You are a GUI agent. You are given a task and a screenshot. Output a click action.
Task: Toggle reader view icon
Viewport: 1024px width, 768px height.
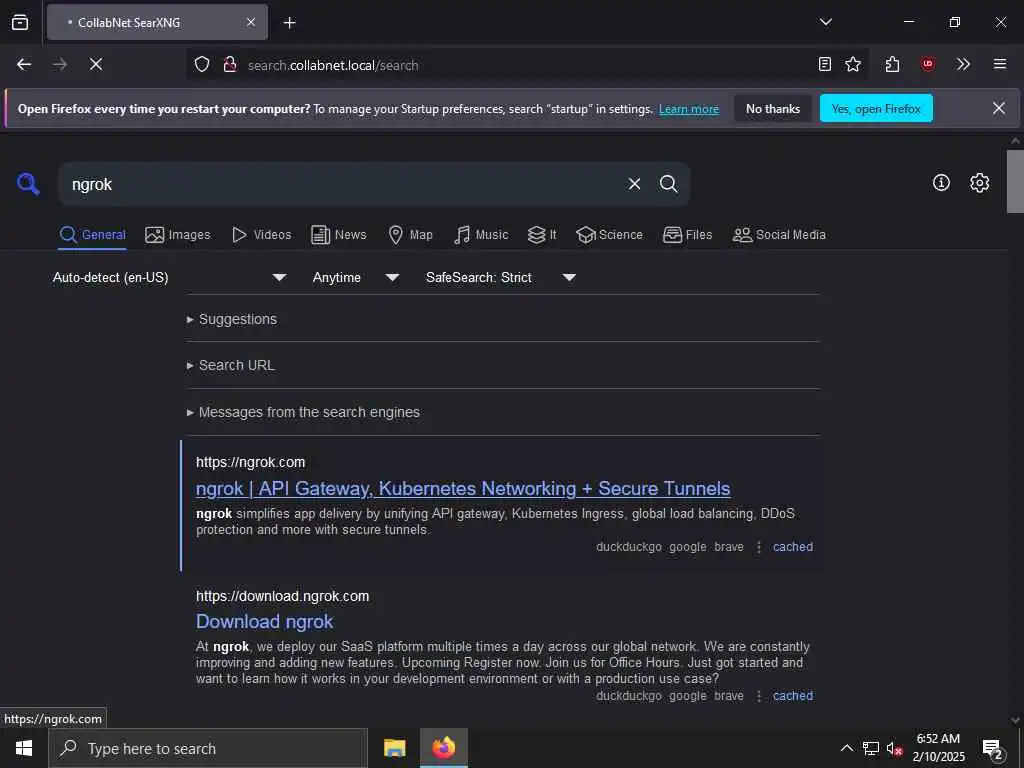pyautogui.click(x=825, y=64)
